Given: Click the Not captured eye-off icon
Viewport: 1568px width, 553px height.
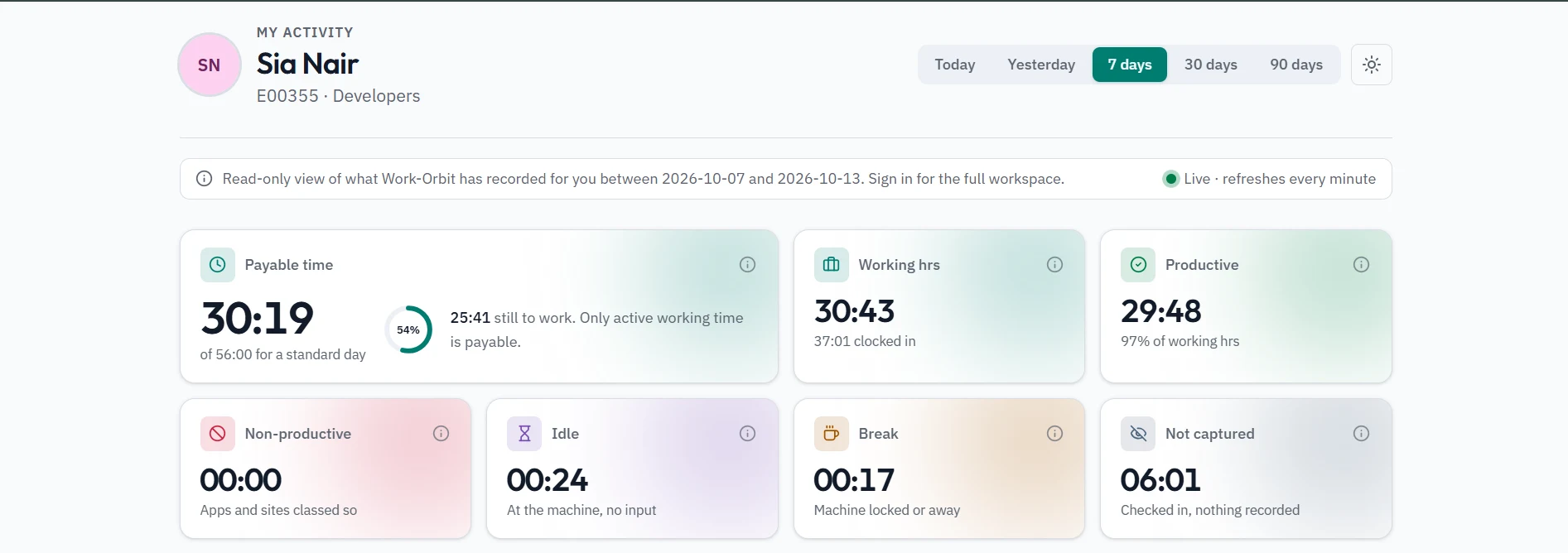Looking at the screenshot, I should tap(1138, 434).
